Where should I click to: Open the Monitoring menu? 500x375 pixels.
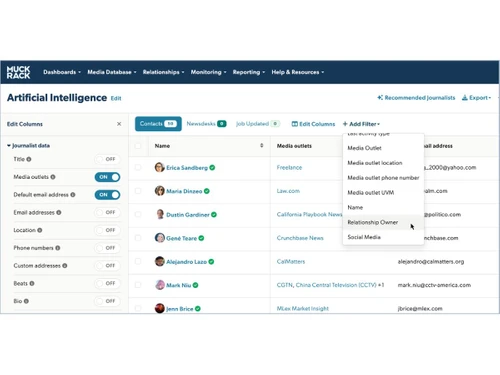(208, 72)
